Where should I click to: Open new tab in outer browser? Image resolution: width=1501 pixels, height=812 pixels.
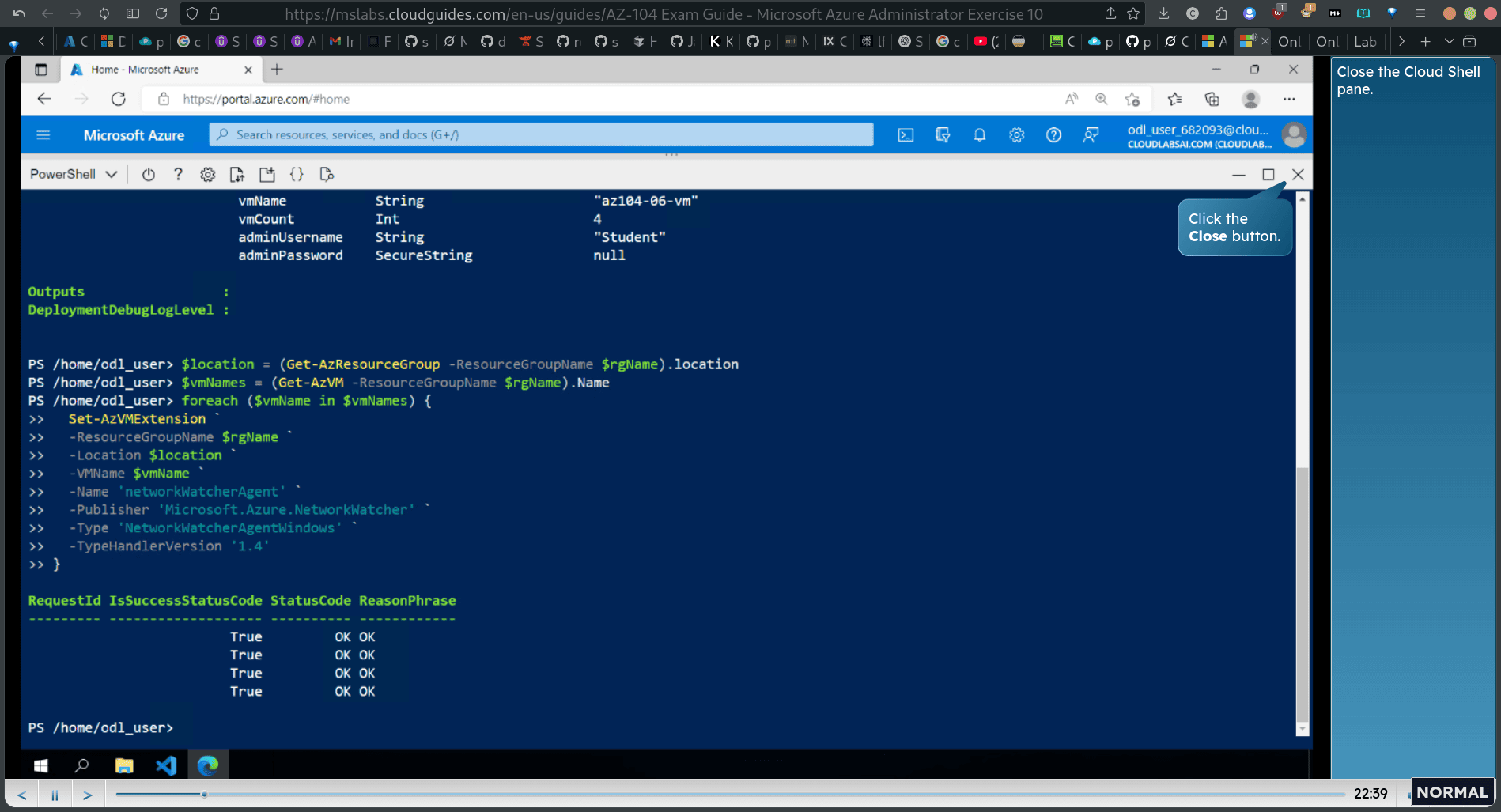coord(1425,41)
